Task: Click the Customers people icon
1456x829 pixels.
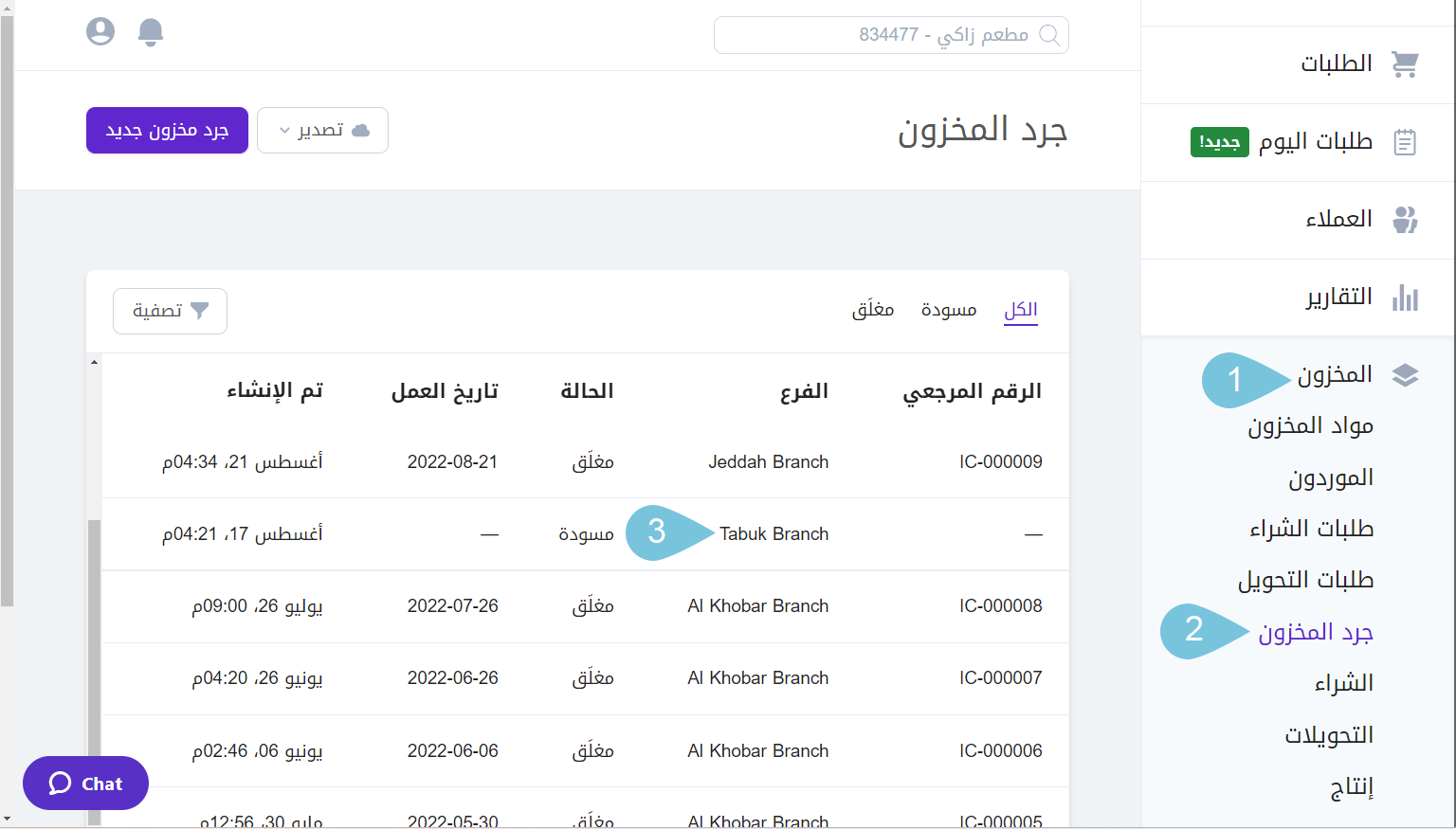Action: (x=1404, y=220)
